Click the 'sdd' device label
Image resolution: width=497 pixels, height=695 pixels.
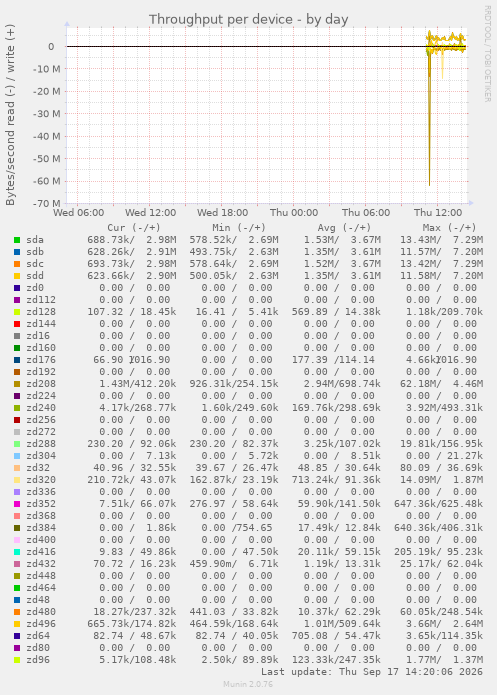[35, 276]
